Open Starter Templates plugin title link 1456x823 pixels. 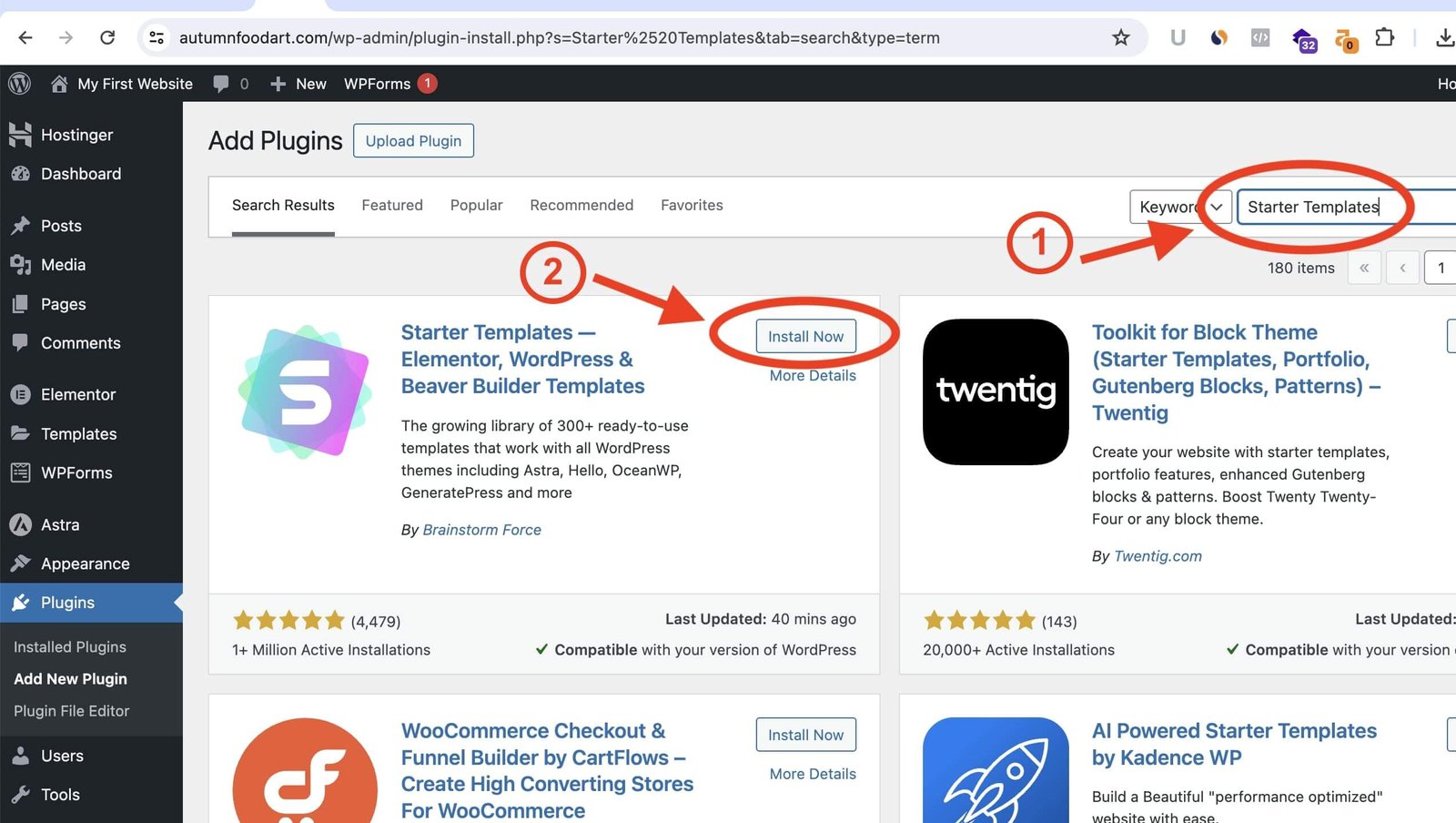pyautogui.click(x=523, y=359)
